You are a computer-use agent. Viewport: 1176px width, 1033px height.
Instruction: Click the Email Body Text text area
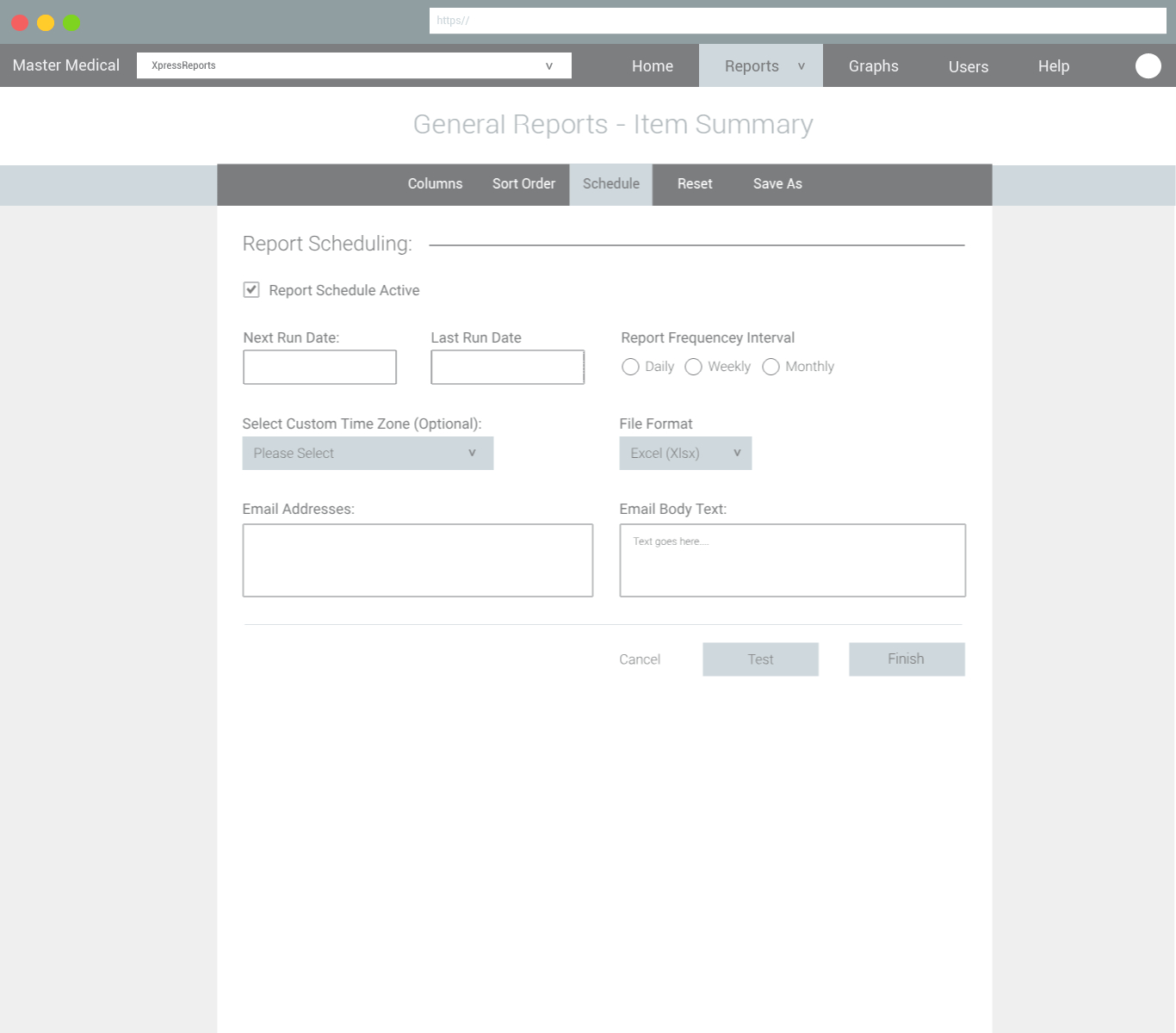(793, 560)
